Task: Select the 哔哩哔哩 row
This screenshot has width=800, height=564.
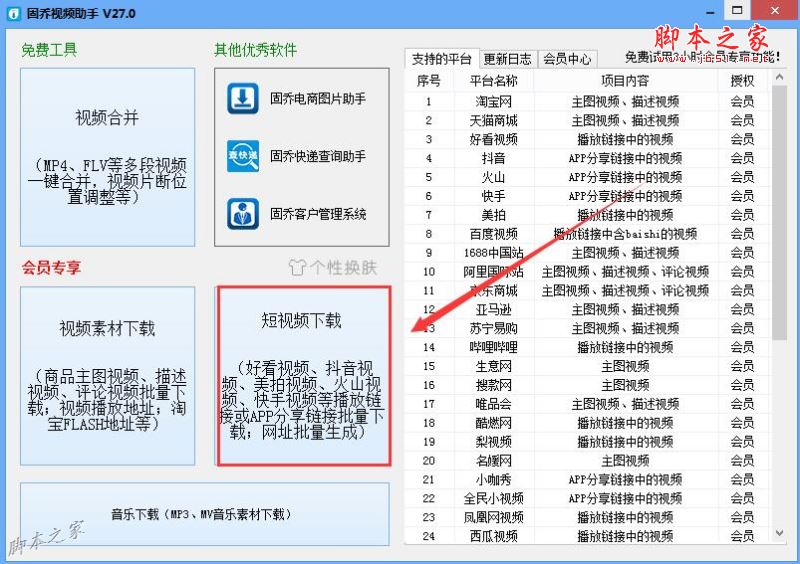Action: 587,347
